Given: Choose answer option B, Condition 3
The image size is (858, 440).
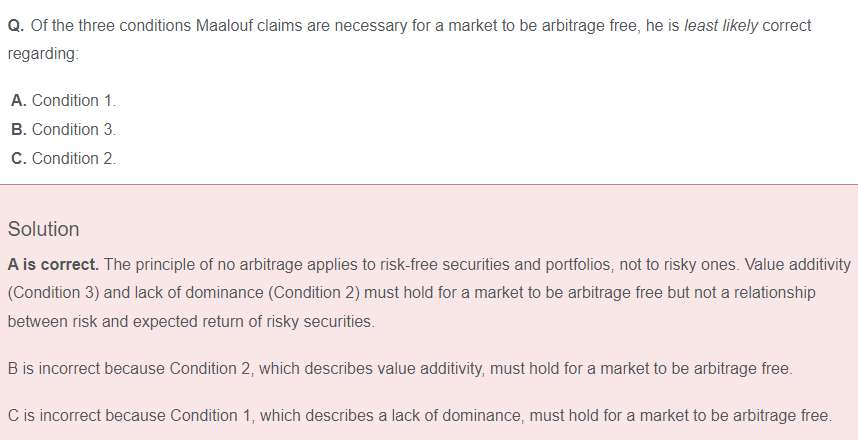Looking at the screenshot, I should (x=63, y=130).
